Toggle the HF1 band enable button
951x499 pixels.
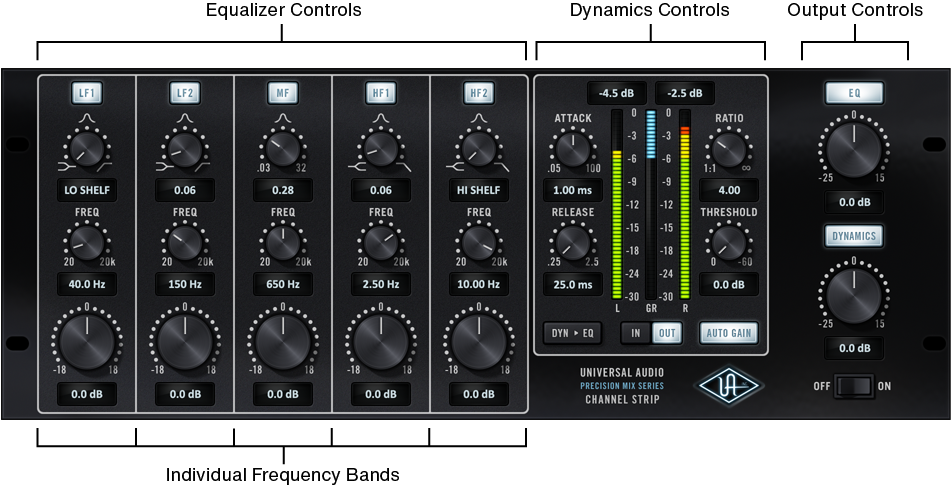point(381,93)
